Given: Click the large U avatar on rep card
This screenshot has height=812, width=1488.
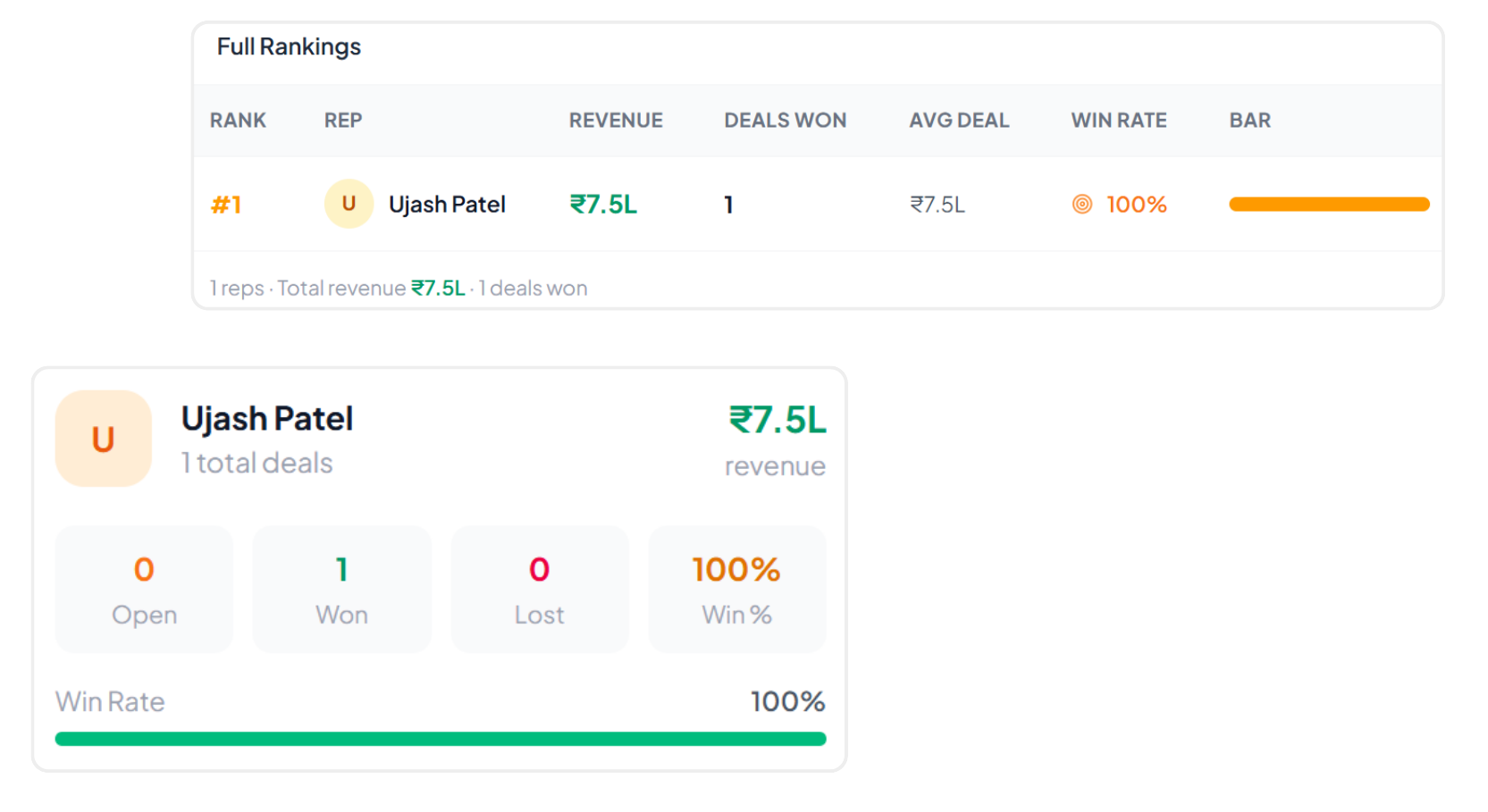Looking at the screenshot, I should (104, 439).
